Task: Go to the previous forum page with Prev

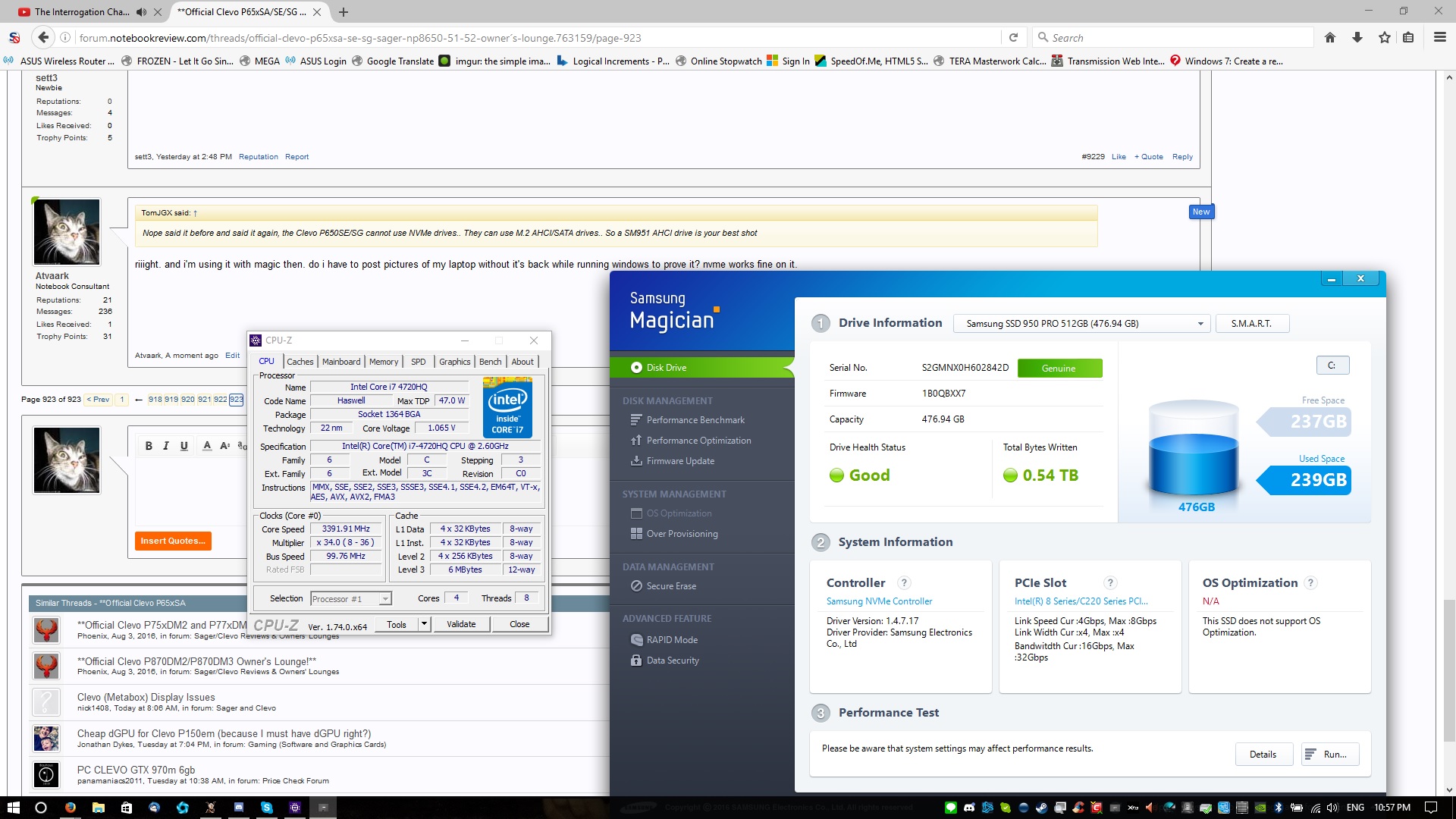Action: 98,399
